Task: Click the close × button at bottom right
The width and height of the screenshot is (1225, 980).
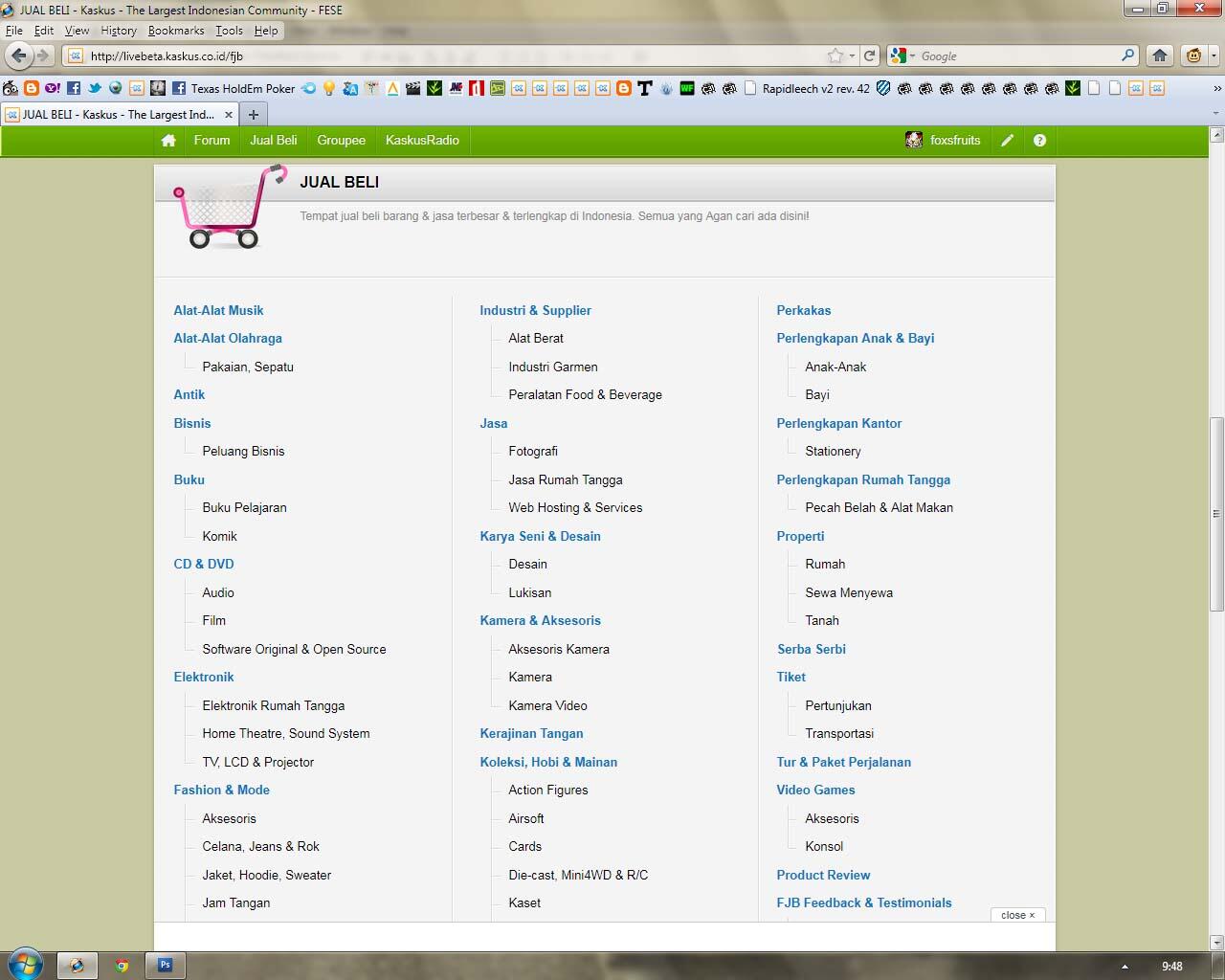Action: coord(1018,915)
